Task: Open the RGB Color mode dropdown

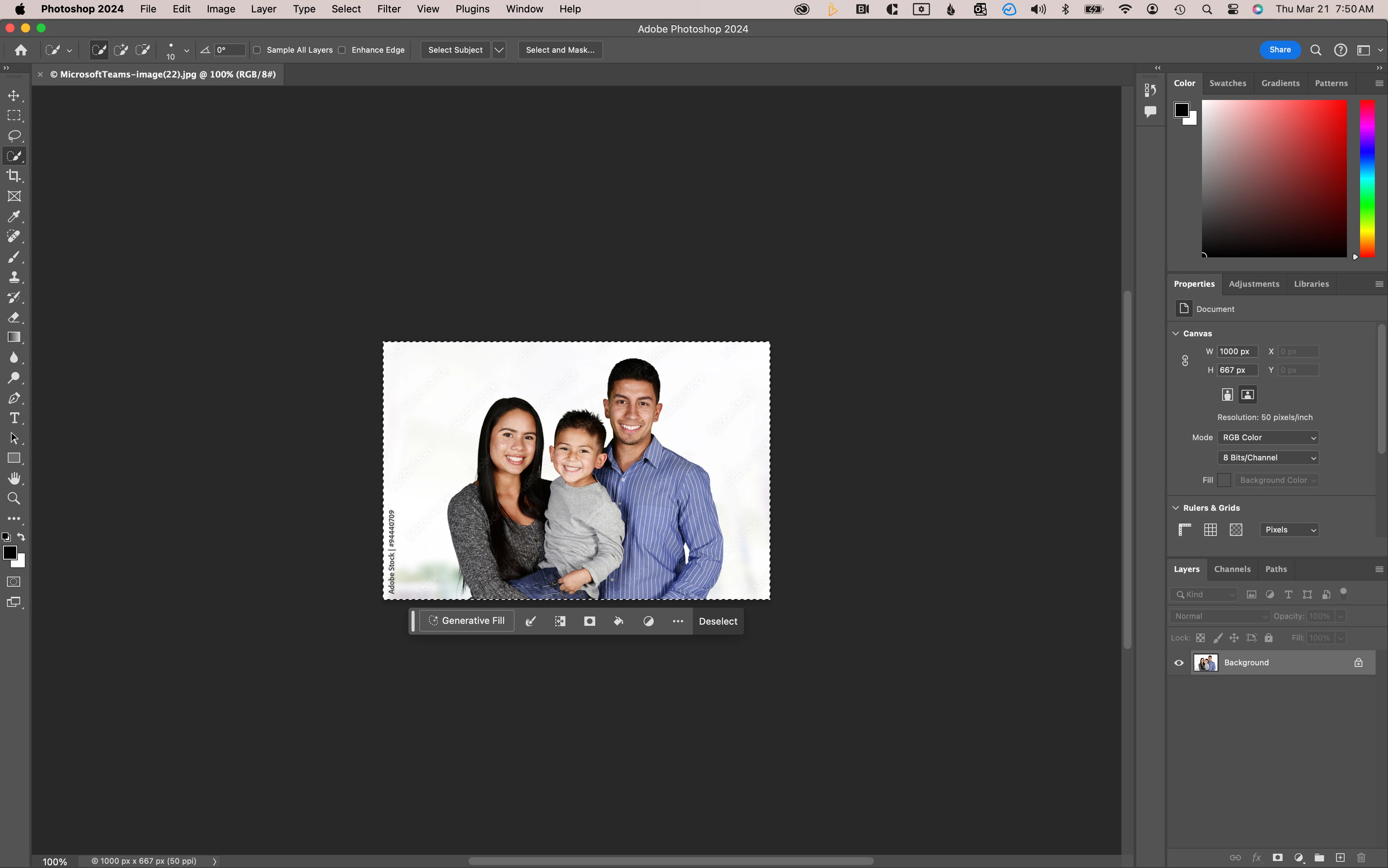Action: [x=1268, y=437]
